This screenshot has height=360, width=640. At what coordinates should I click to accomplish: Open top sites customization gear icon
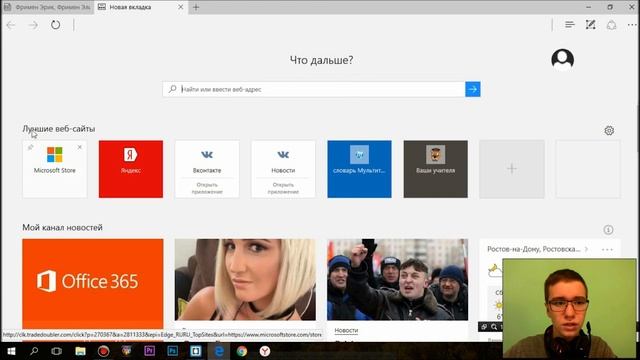[609, 131]
